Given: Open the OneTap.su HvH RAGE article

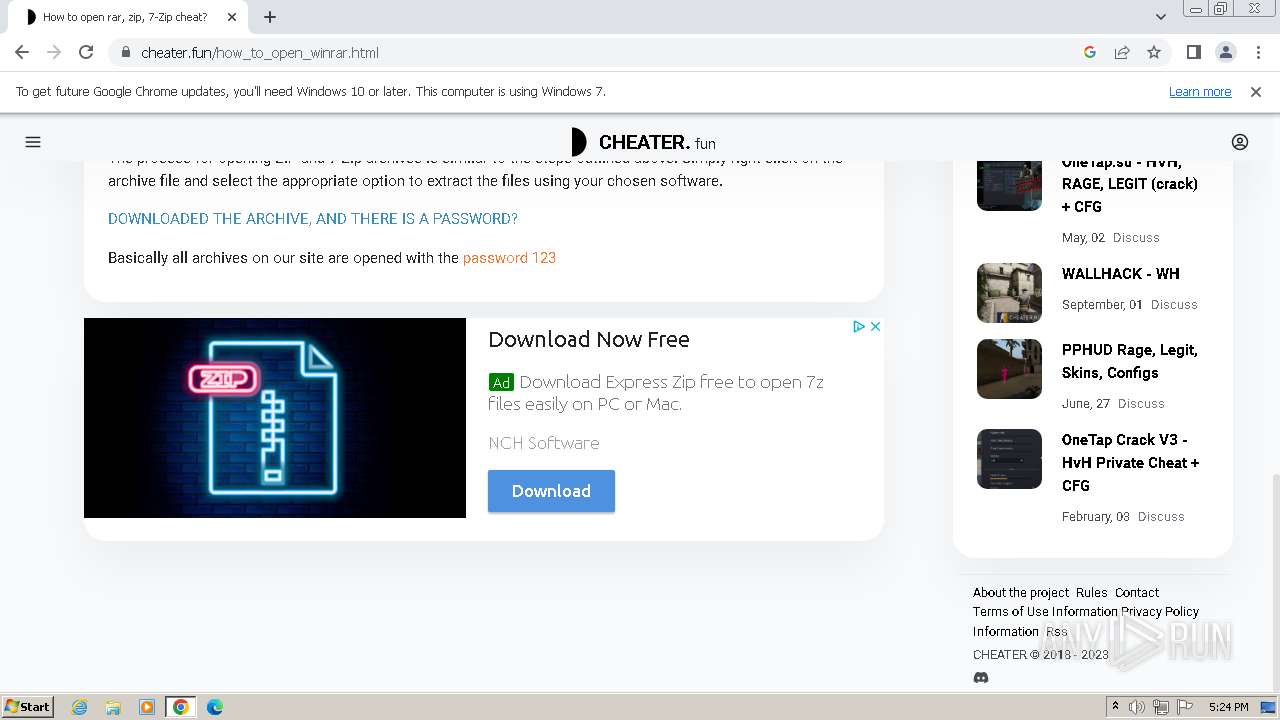Looking at the screenshot, I should [x=1130, y=184].
